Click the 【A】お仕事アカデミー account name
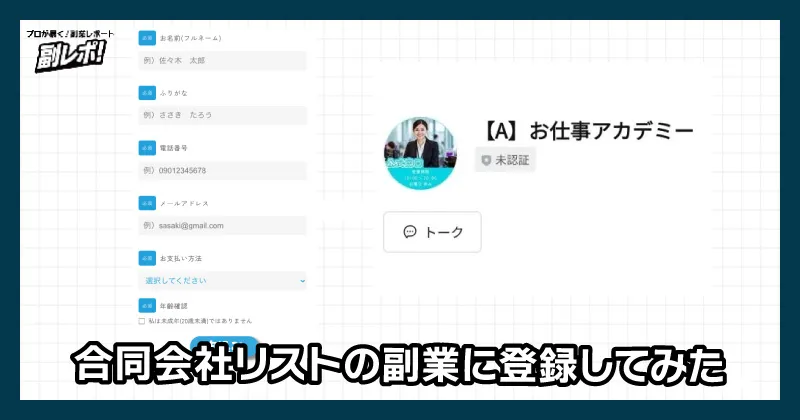800x420 pixels. click(587, 131)
